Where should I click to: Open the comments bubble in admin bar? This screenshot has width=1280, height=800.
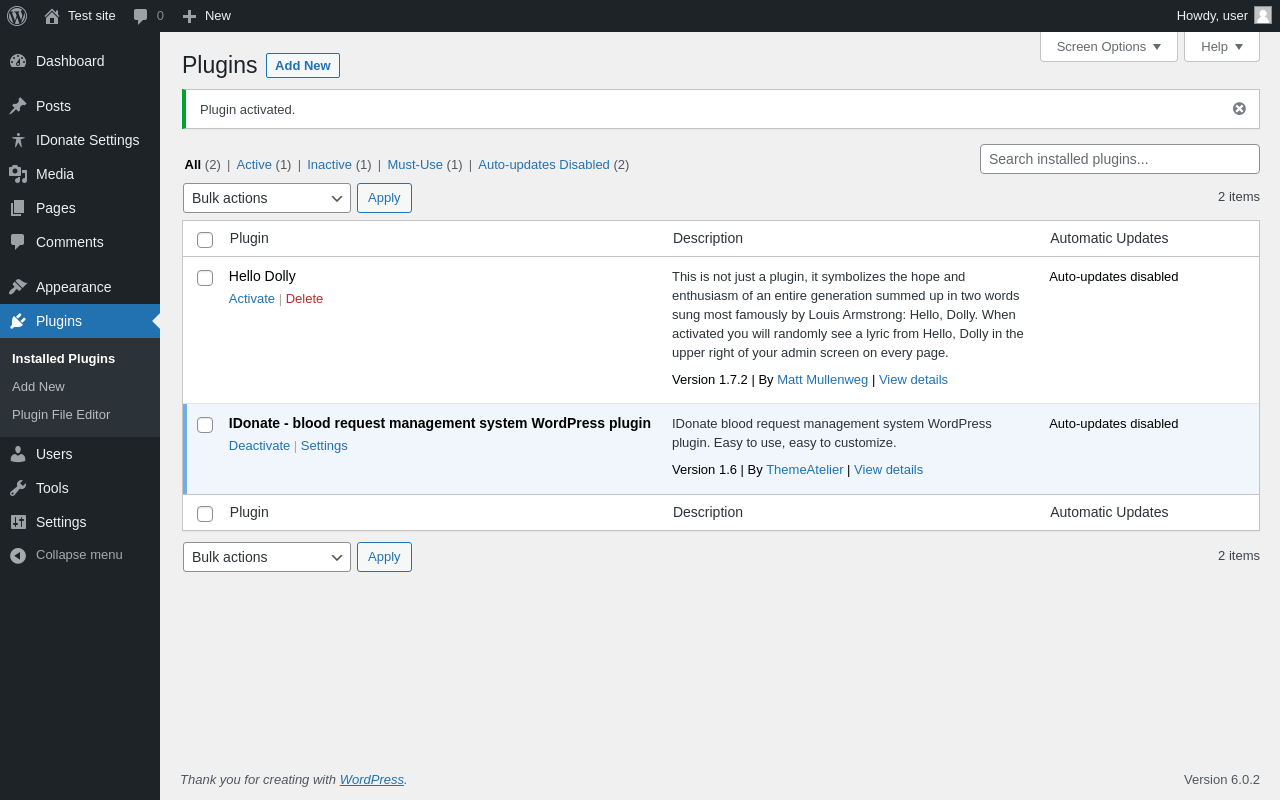tap(141, 16)
